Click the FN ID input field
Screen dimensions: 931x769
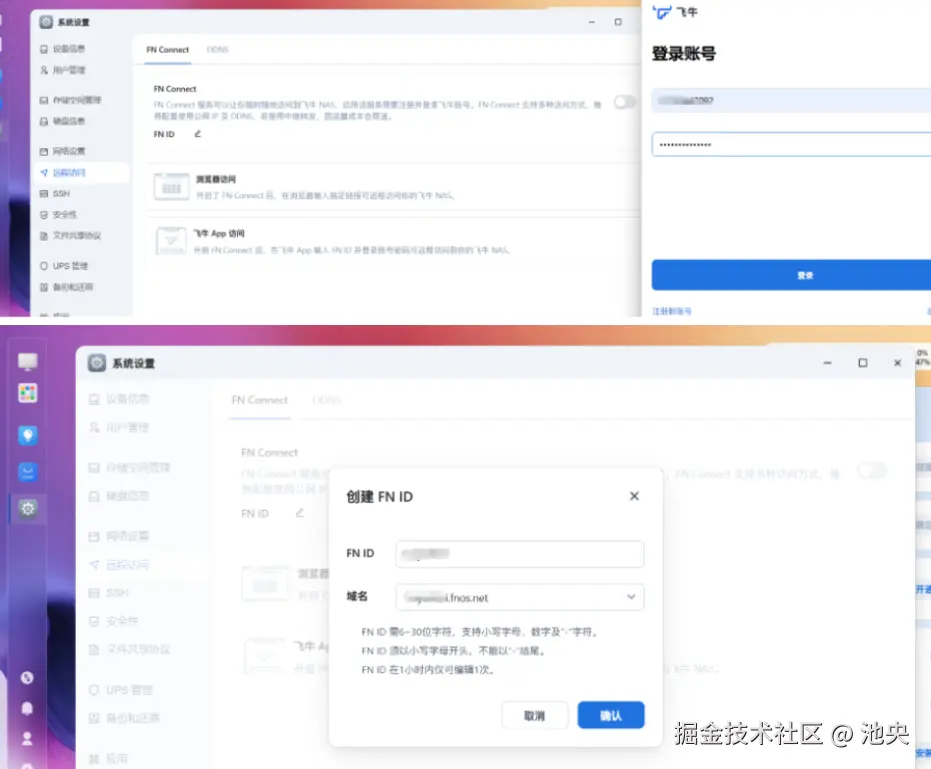pos(519,554)
